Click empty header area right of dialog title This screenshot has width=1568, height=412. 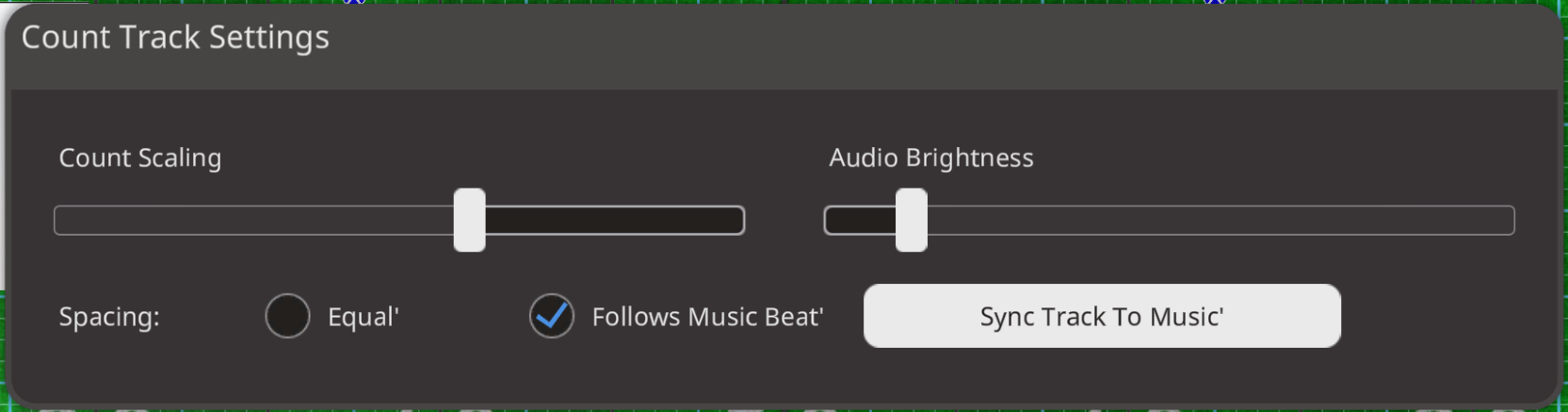(x=942, y=42)
